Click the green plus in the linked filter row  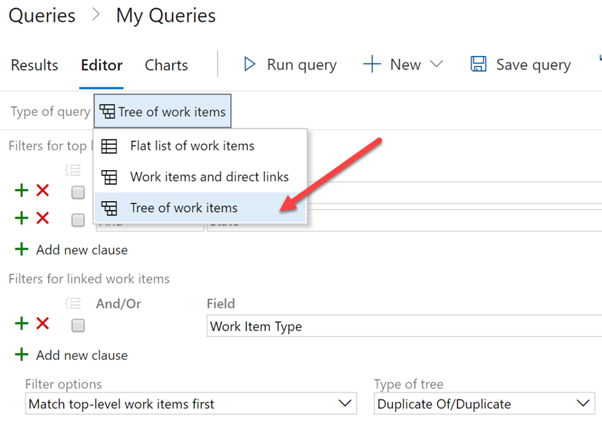22,323
